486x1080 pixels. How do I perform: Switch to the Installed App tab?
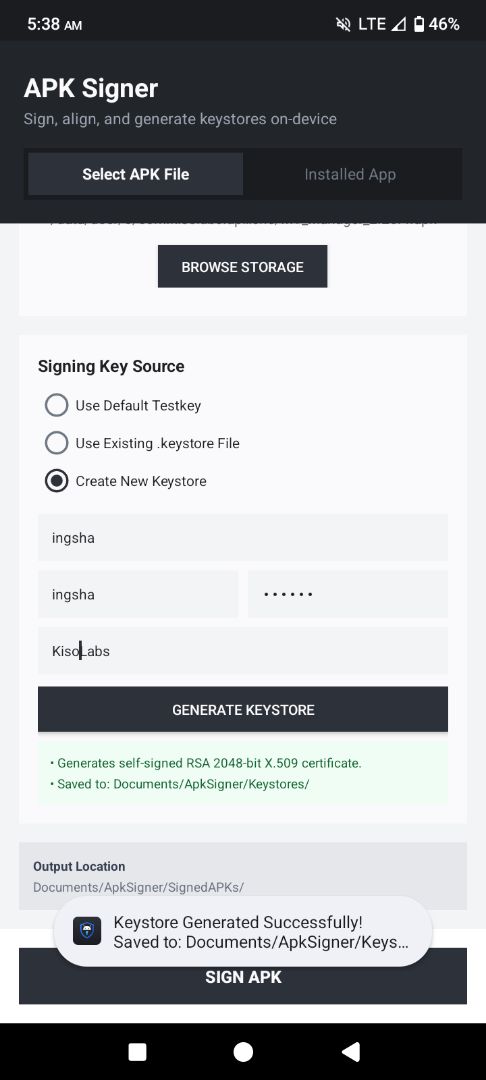click(x=350, y=174)
